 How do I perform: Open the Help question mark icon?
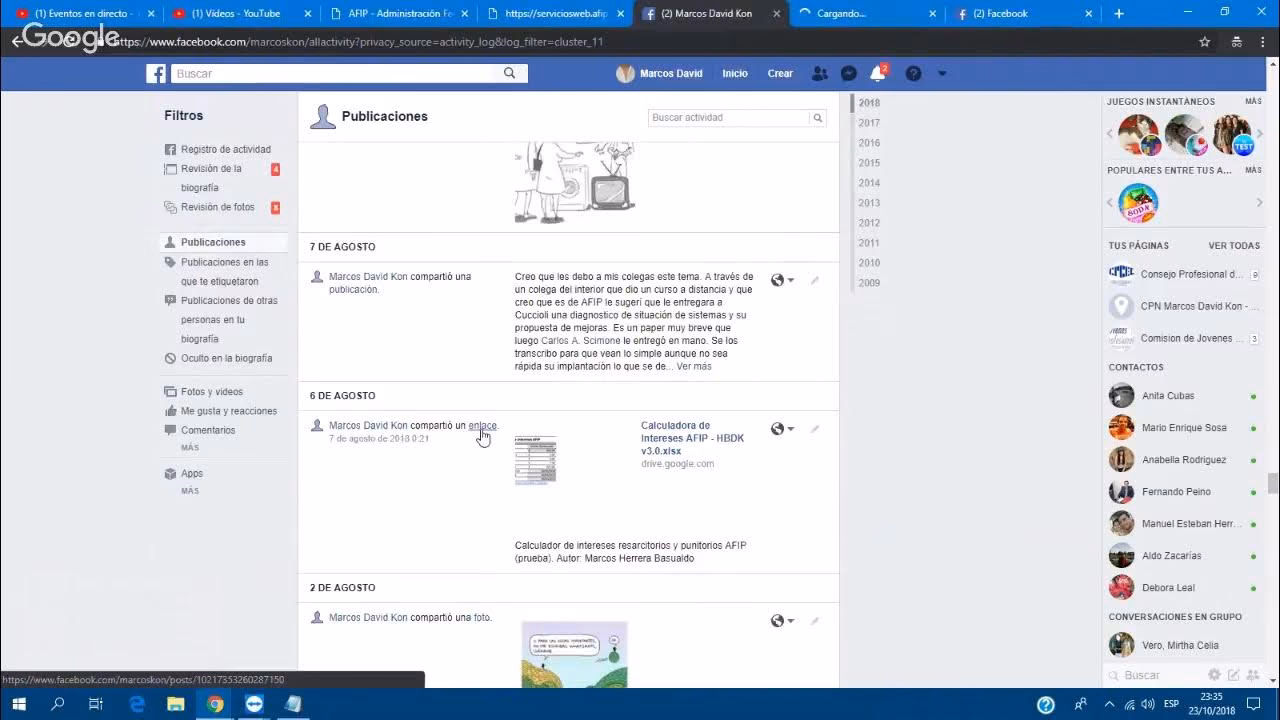coord(913,73)
